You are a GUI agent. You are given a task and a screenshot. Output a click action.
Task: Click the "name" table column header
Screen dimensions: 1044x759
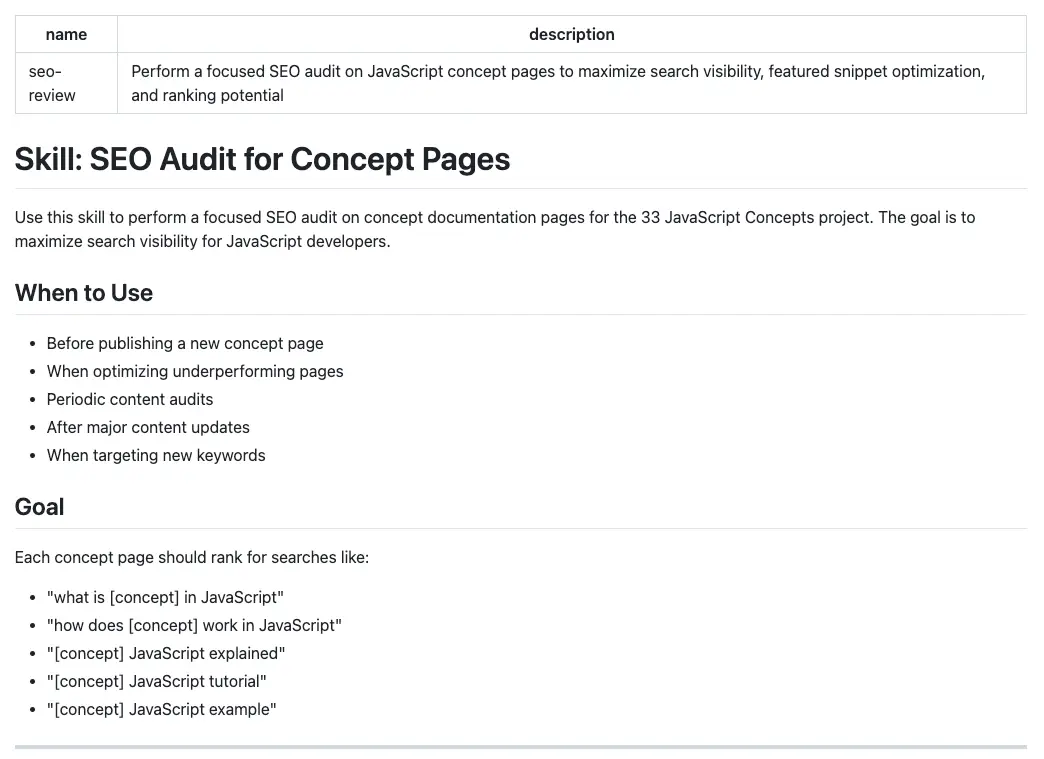[x=66, y=34]
